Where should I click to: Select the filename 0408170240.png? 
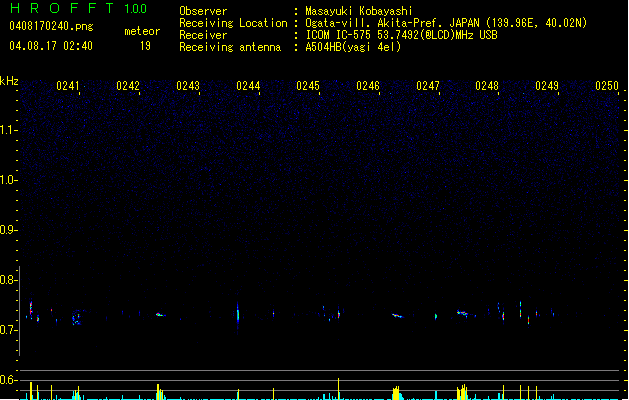click(x=51, y=26)
